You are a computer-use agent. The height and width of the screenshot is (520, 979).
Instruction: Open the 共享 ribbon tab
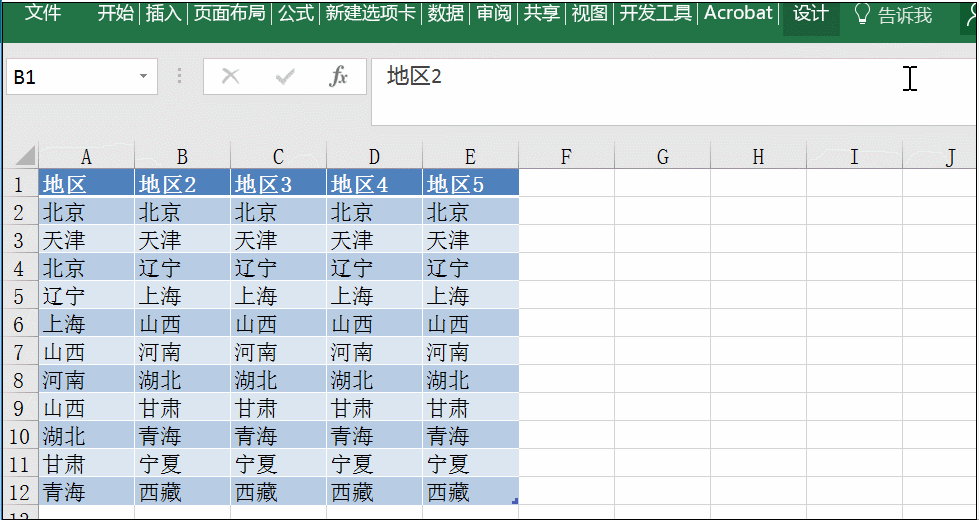(x=541, y=13)
